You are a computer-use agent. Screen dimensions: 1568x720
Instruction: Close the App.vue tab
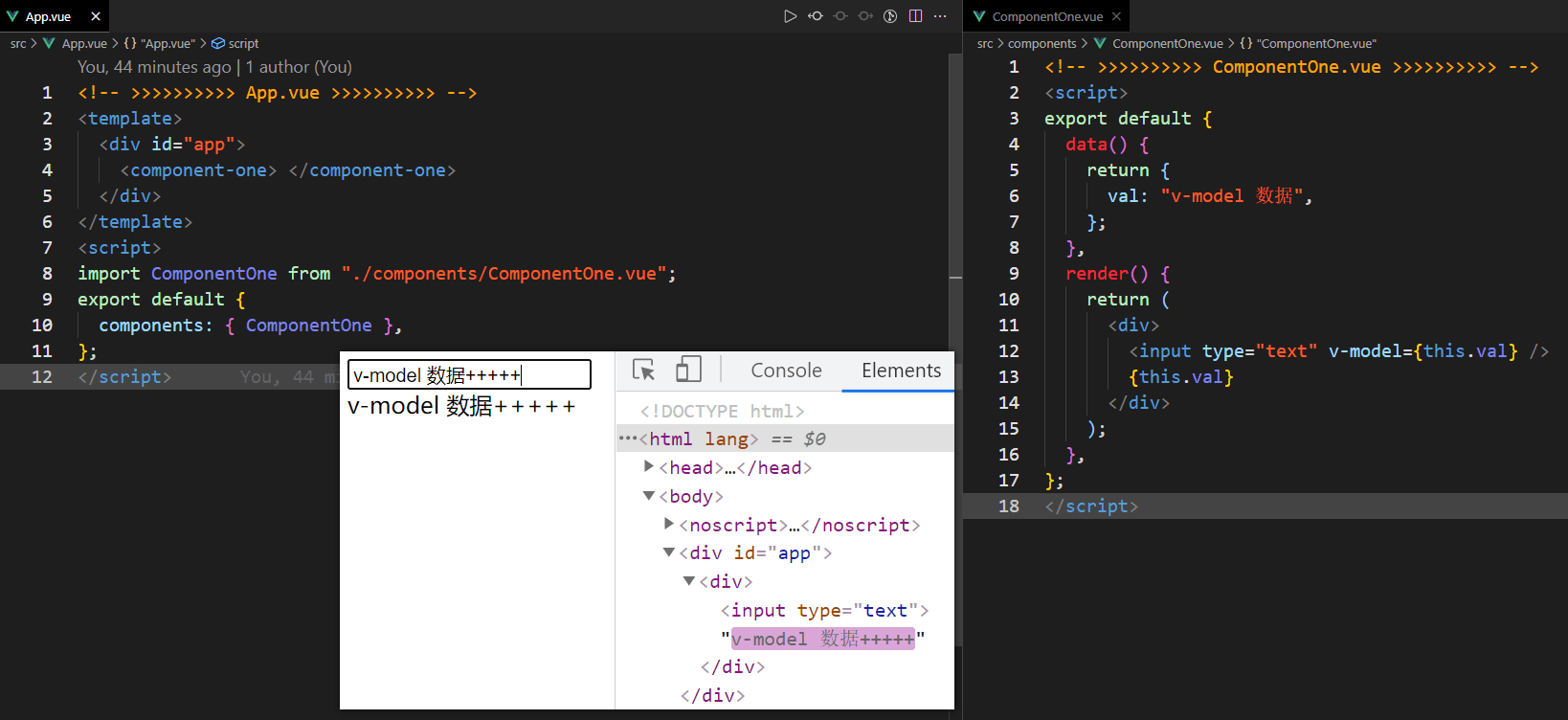[96, 16]
